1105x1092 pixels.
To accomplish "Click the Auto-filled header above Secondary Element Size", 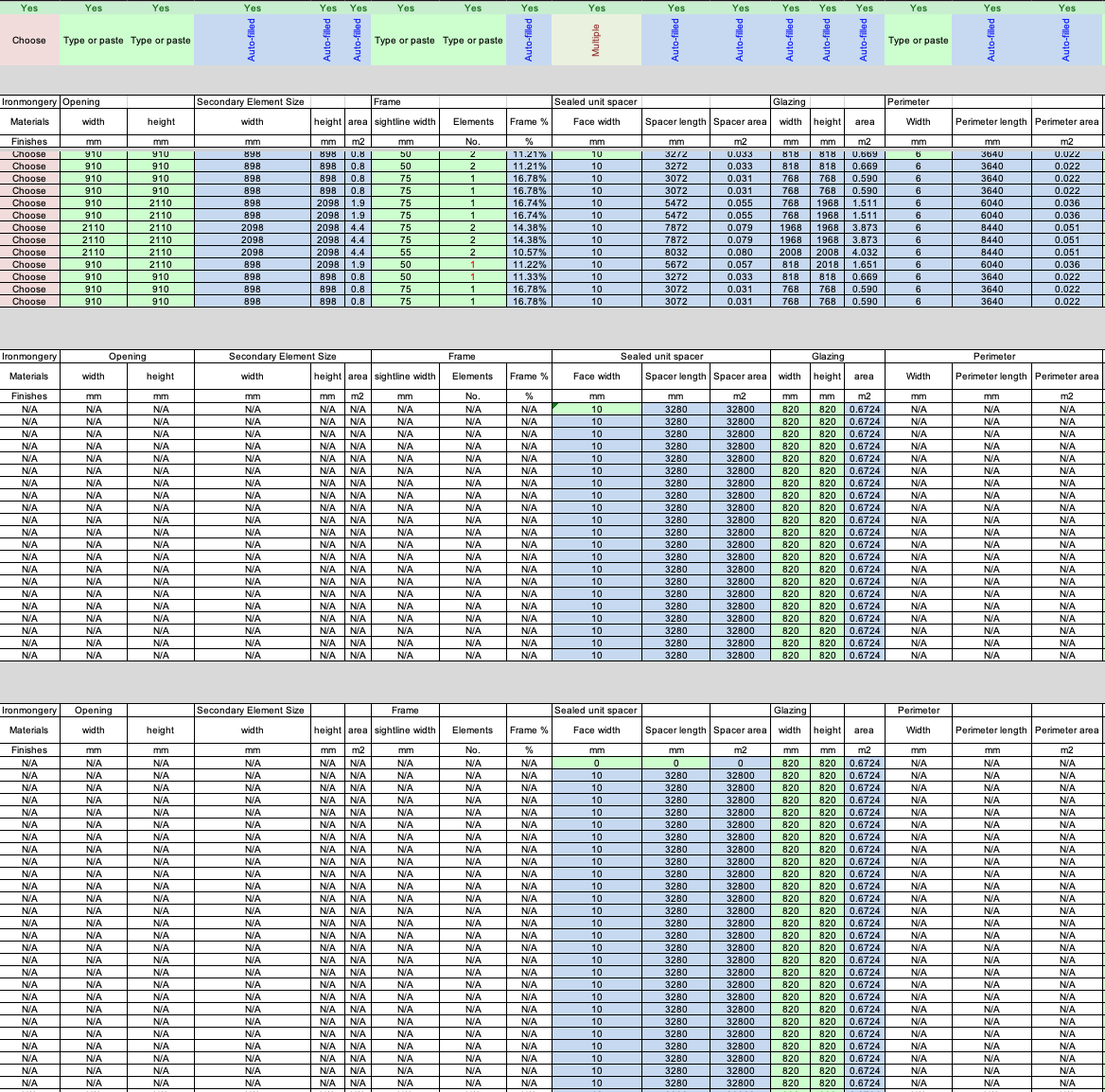I will coord(252,39).
